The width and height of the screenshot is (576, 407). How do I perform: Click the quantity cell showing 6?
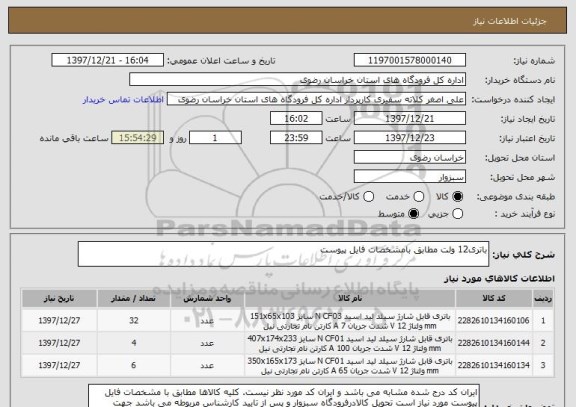tap(134, 365)
